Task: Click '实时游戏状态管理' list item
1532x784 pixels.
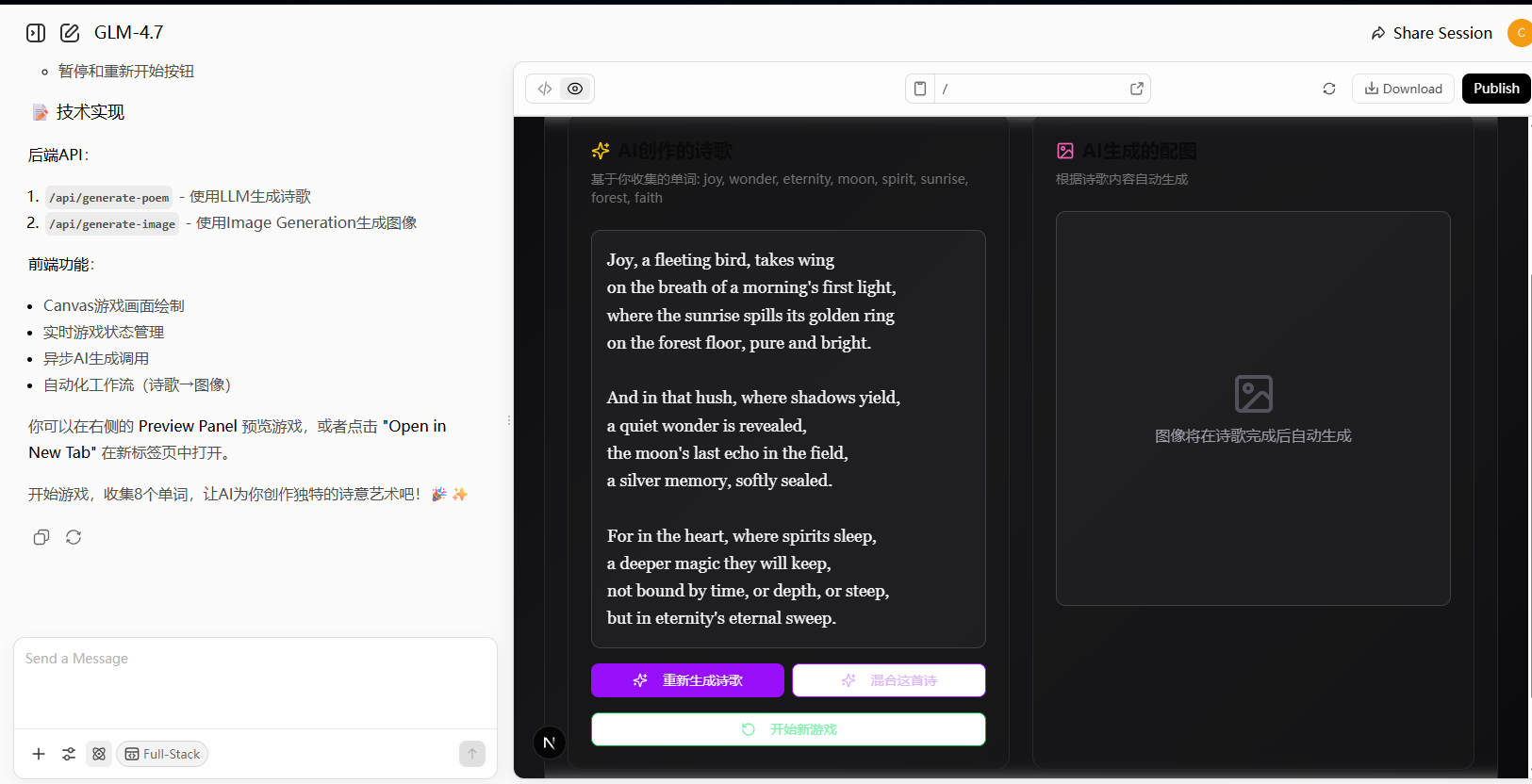Action: tap(104, 332)
